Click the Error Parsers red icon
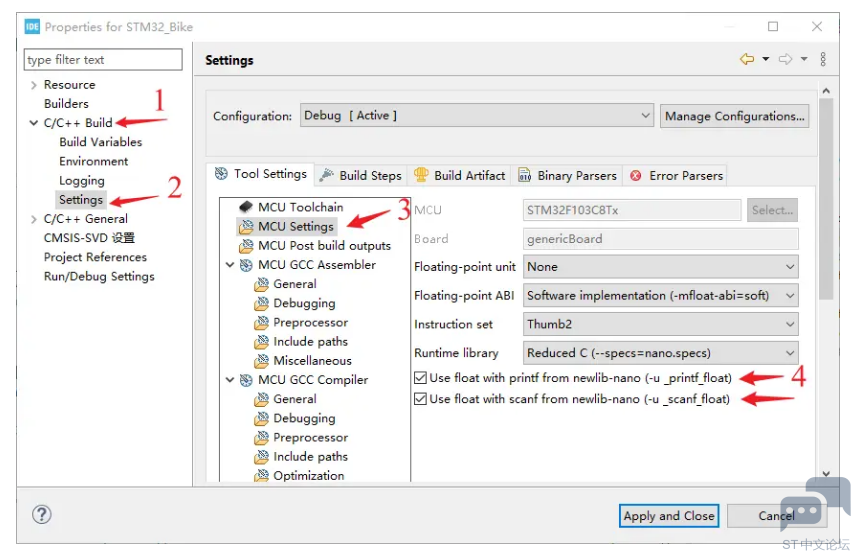The height and width of the screenshot is (560, 859). 635,175
